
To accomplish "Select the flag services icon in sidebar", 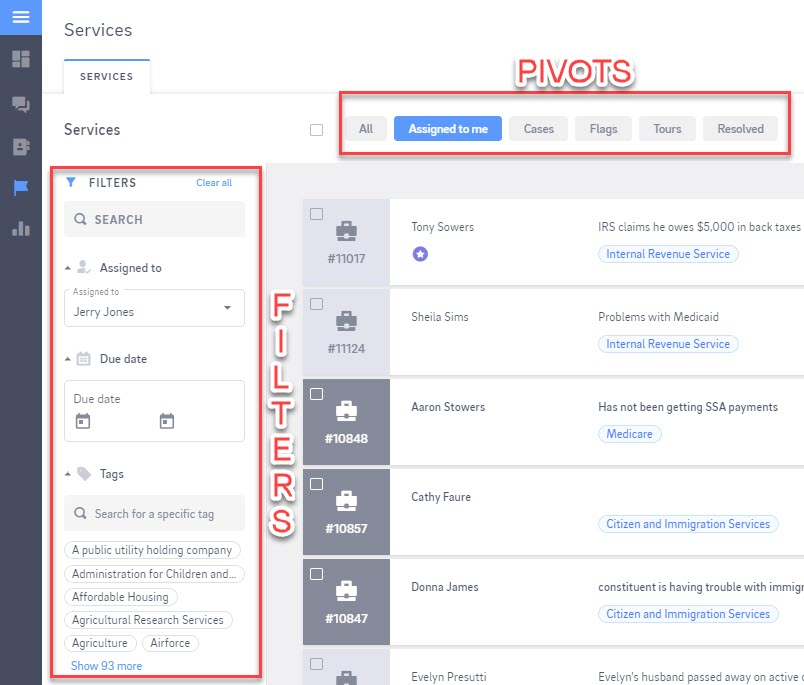I will coord(21,187).
